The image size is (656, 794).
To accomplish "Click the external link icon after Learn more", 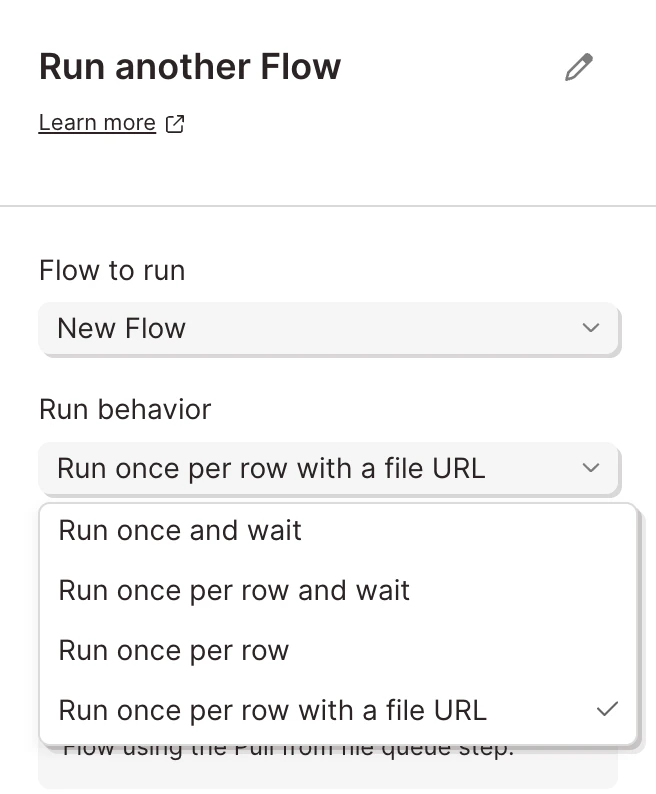I will coord(175,124).
